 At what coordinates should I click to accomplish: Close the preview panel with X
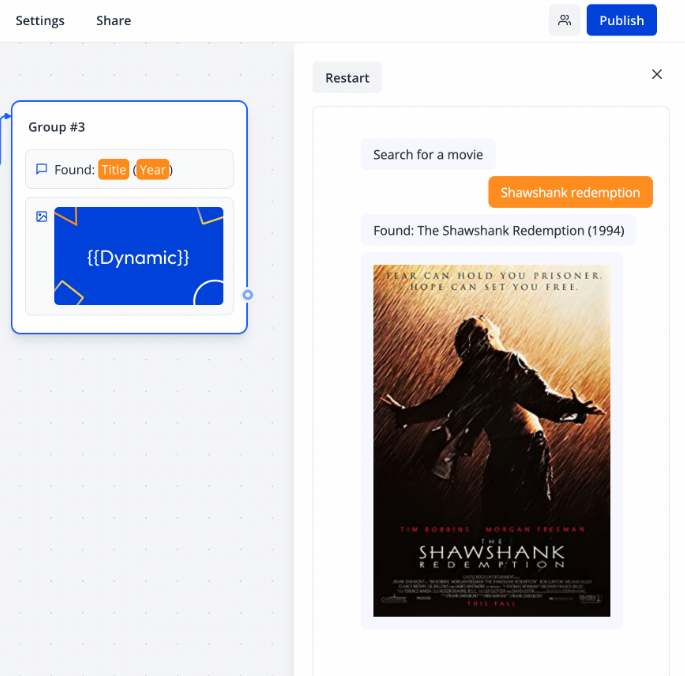pos(657,74)
